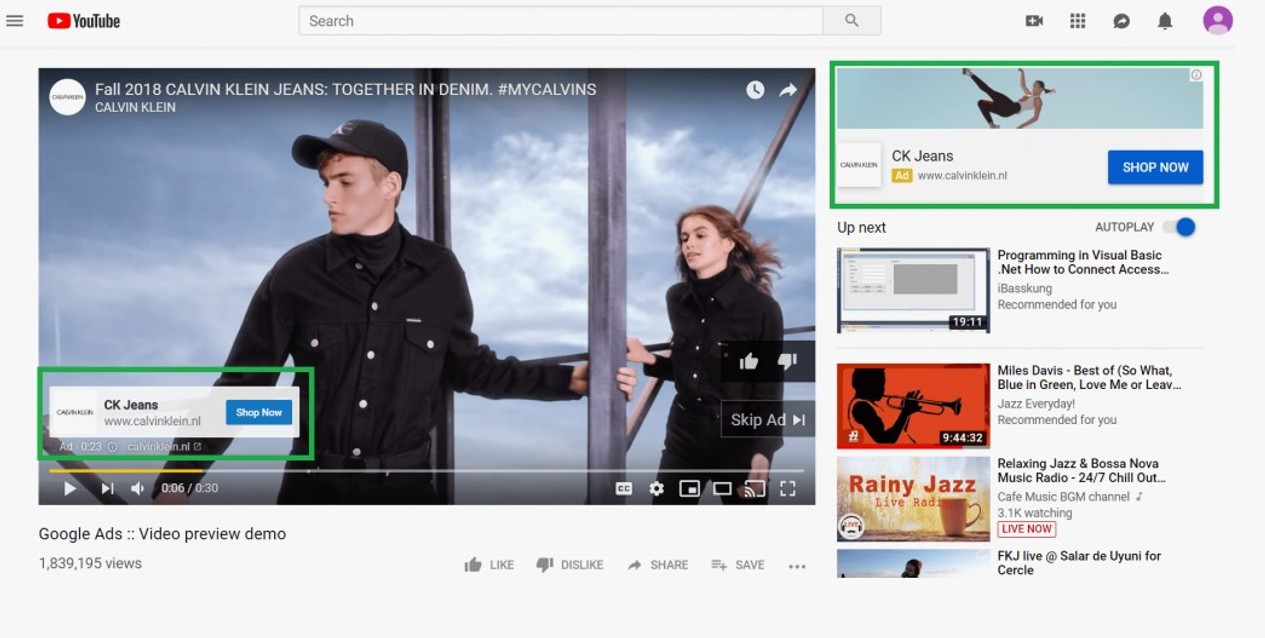1265x638 pixels.
Task: Open the notifications bell
Action: tap(1164, 21)
